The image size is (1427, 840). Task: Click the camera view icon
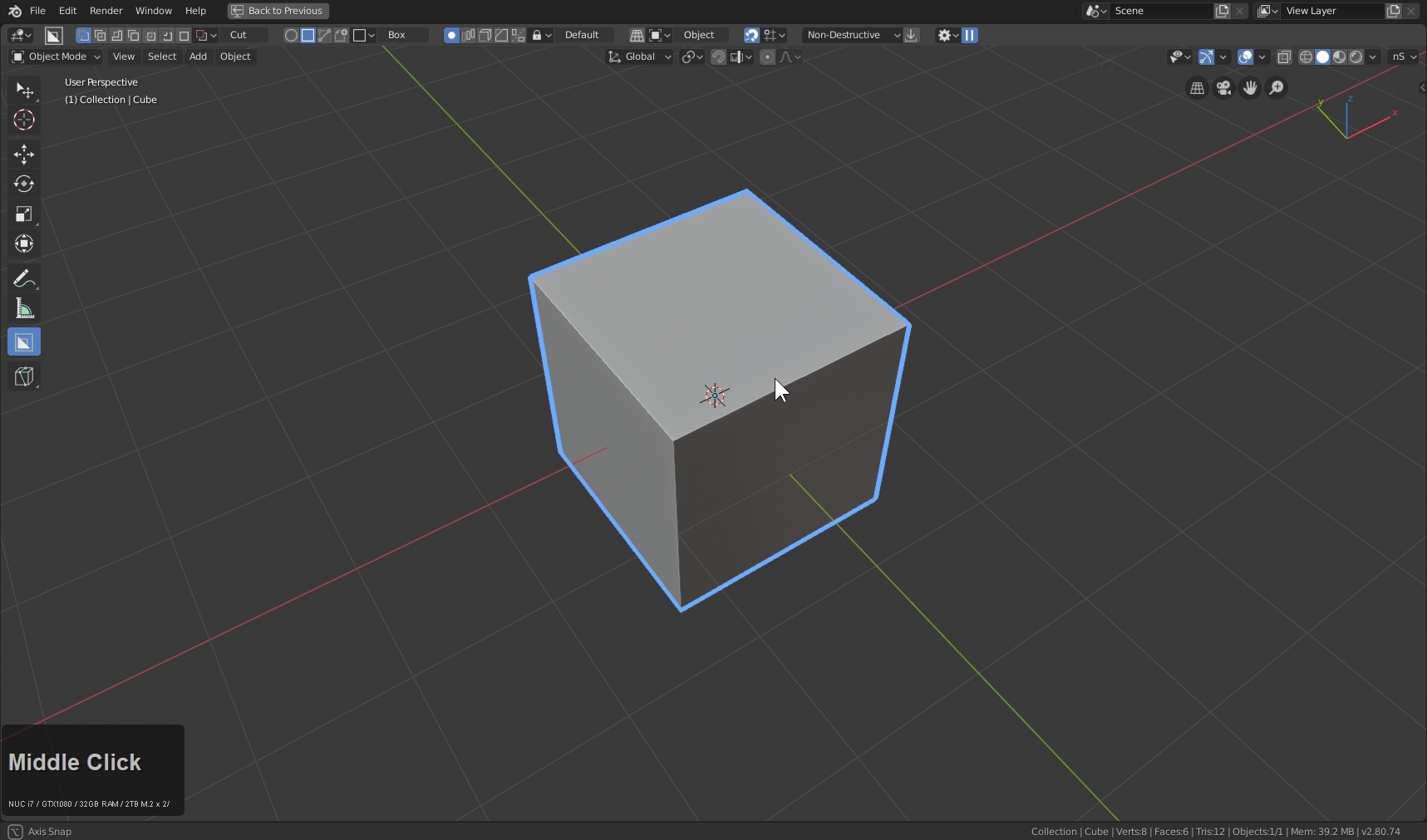point(1223,88)
